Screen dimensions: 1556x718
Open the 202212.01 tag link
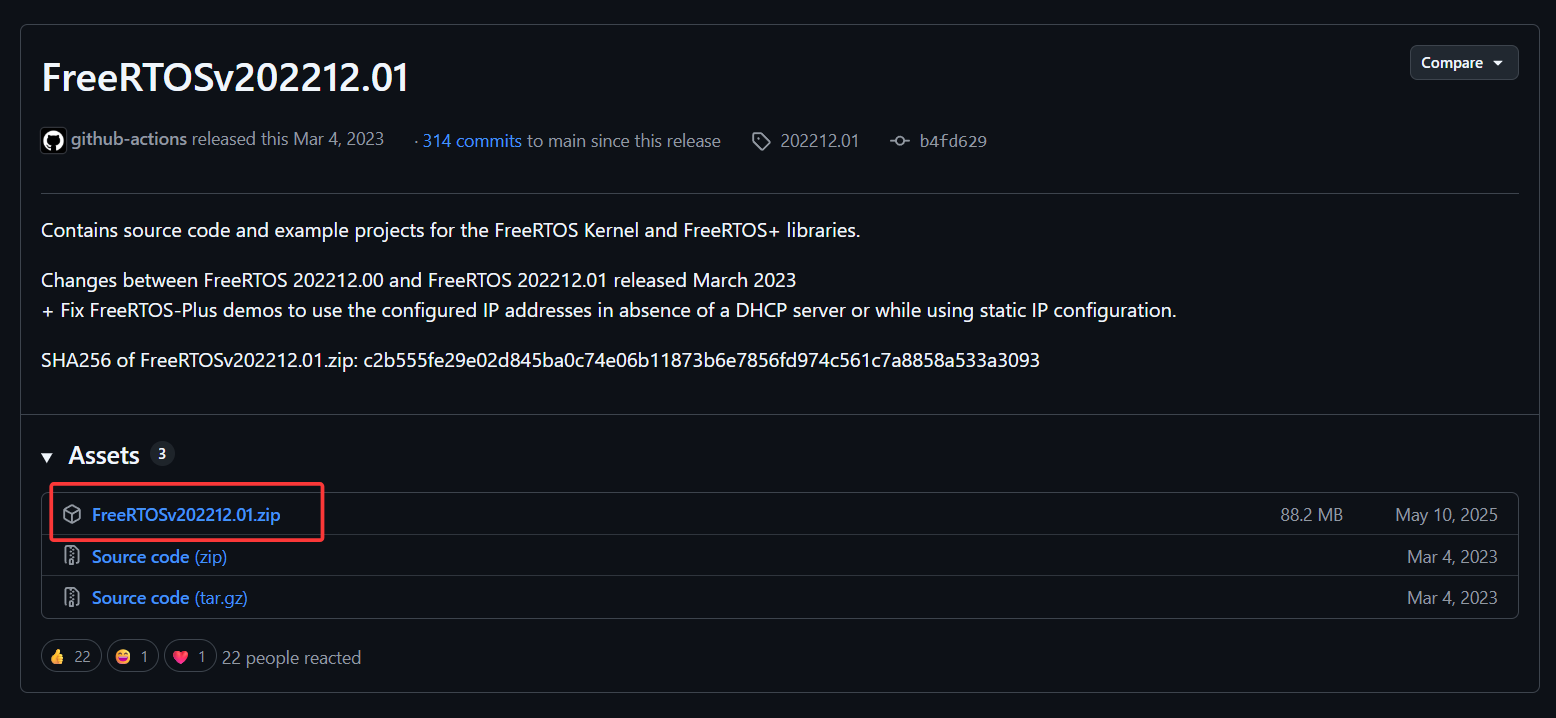tap(820, 141)
